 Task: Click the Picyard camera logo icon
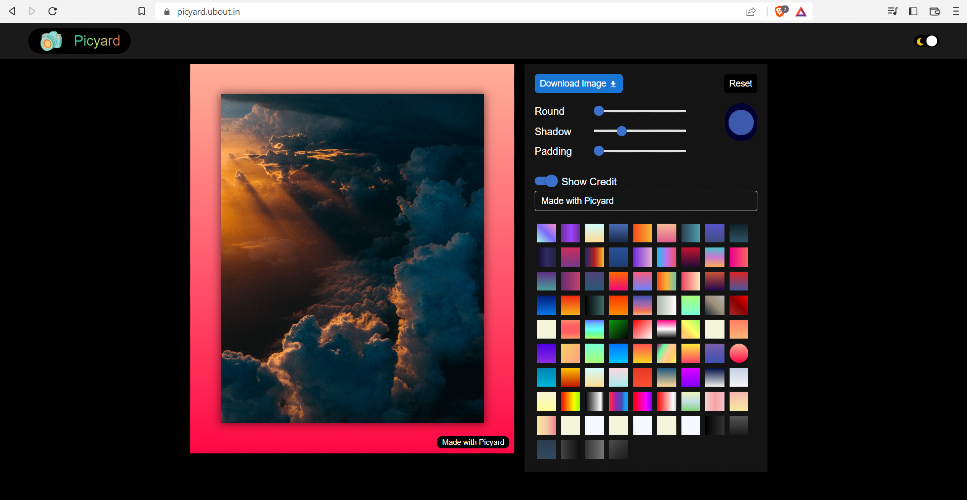(51, 41)
